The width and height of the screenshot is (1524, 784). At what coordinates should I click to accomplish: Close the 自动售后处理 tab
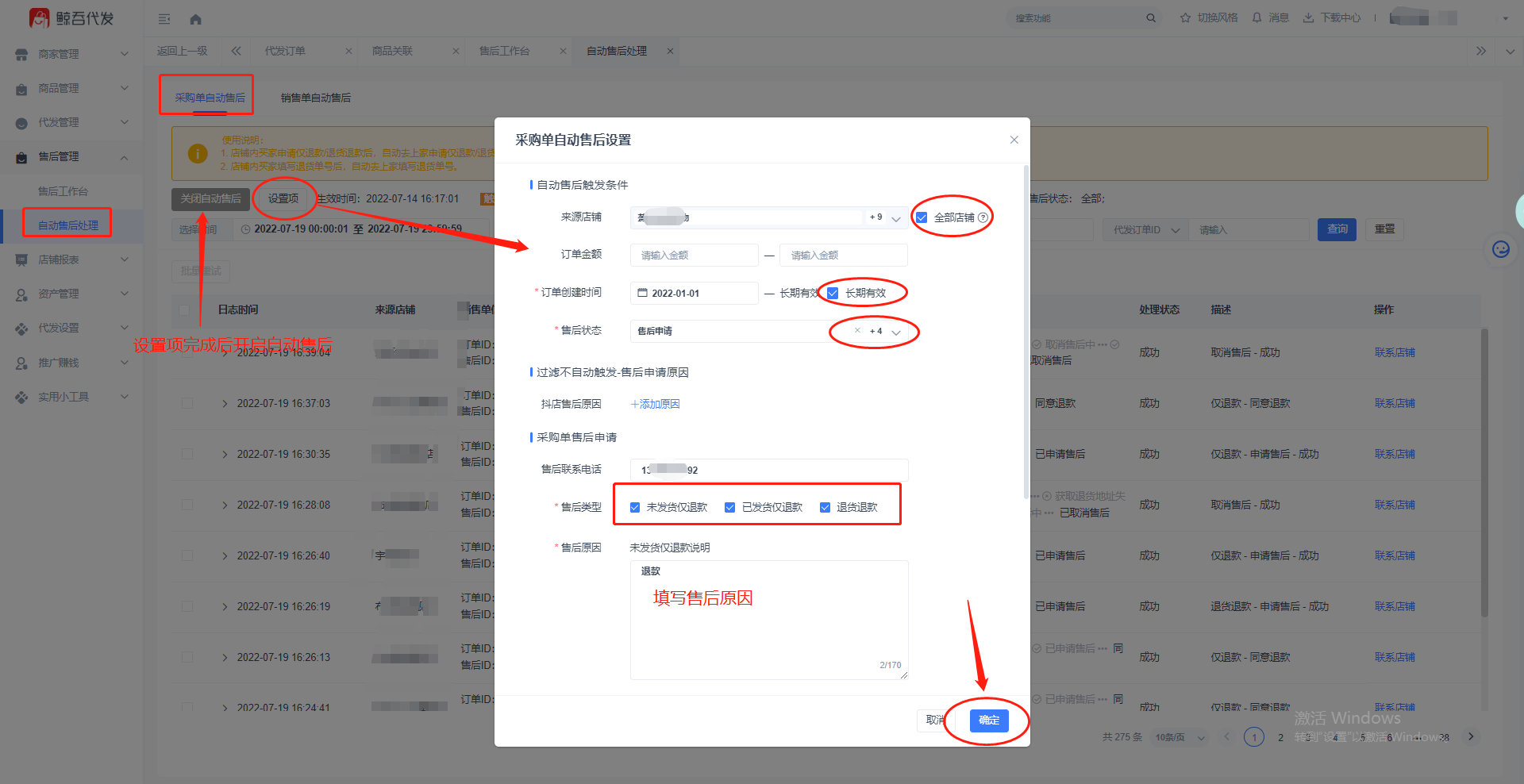[670, 51]
